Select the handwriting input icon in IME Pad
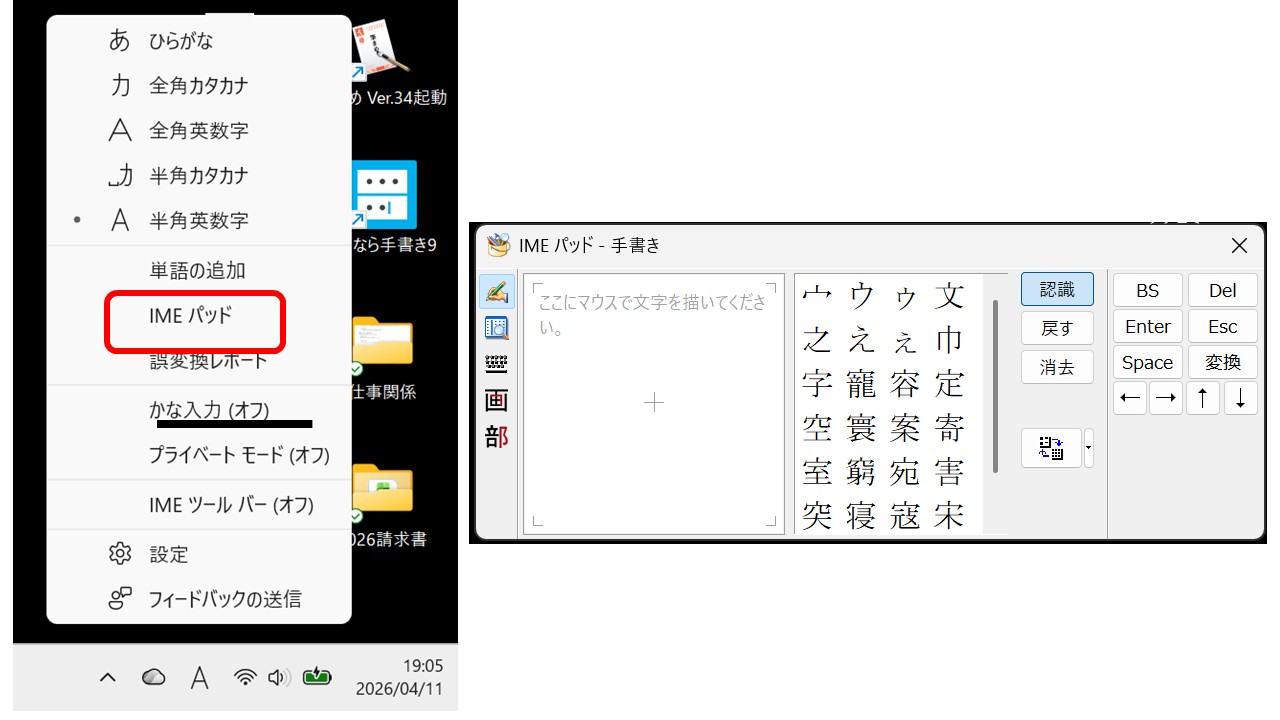The height and width of the screenshot is (720, 1280). (497, 292)
